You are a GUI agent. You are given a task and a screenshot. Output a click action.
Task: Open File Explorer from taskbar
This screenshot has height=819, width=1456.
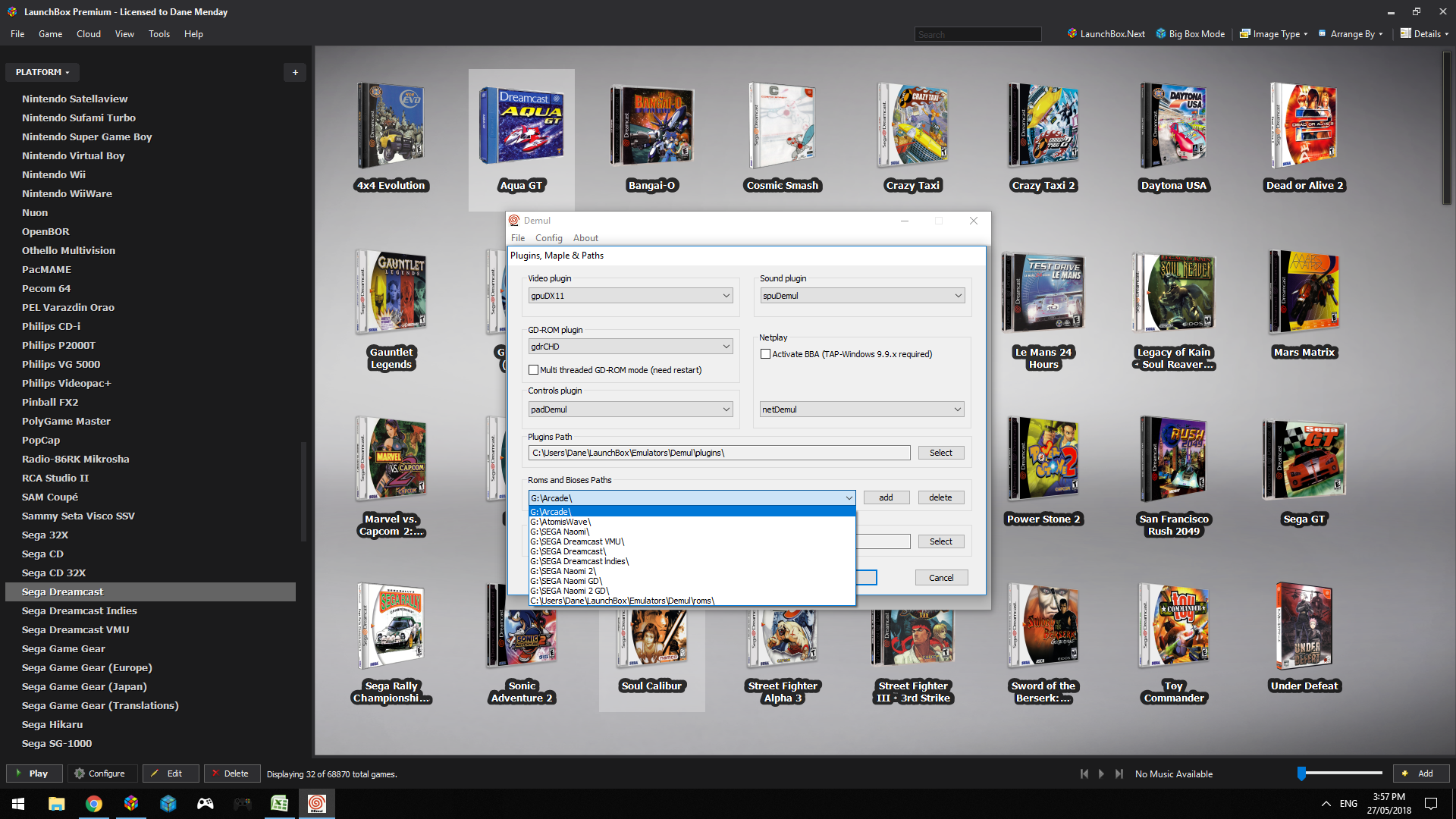pyautogui.click(x=56, y=804)
